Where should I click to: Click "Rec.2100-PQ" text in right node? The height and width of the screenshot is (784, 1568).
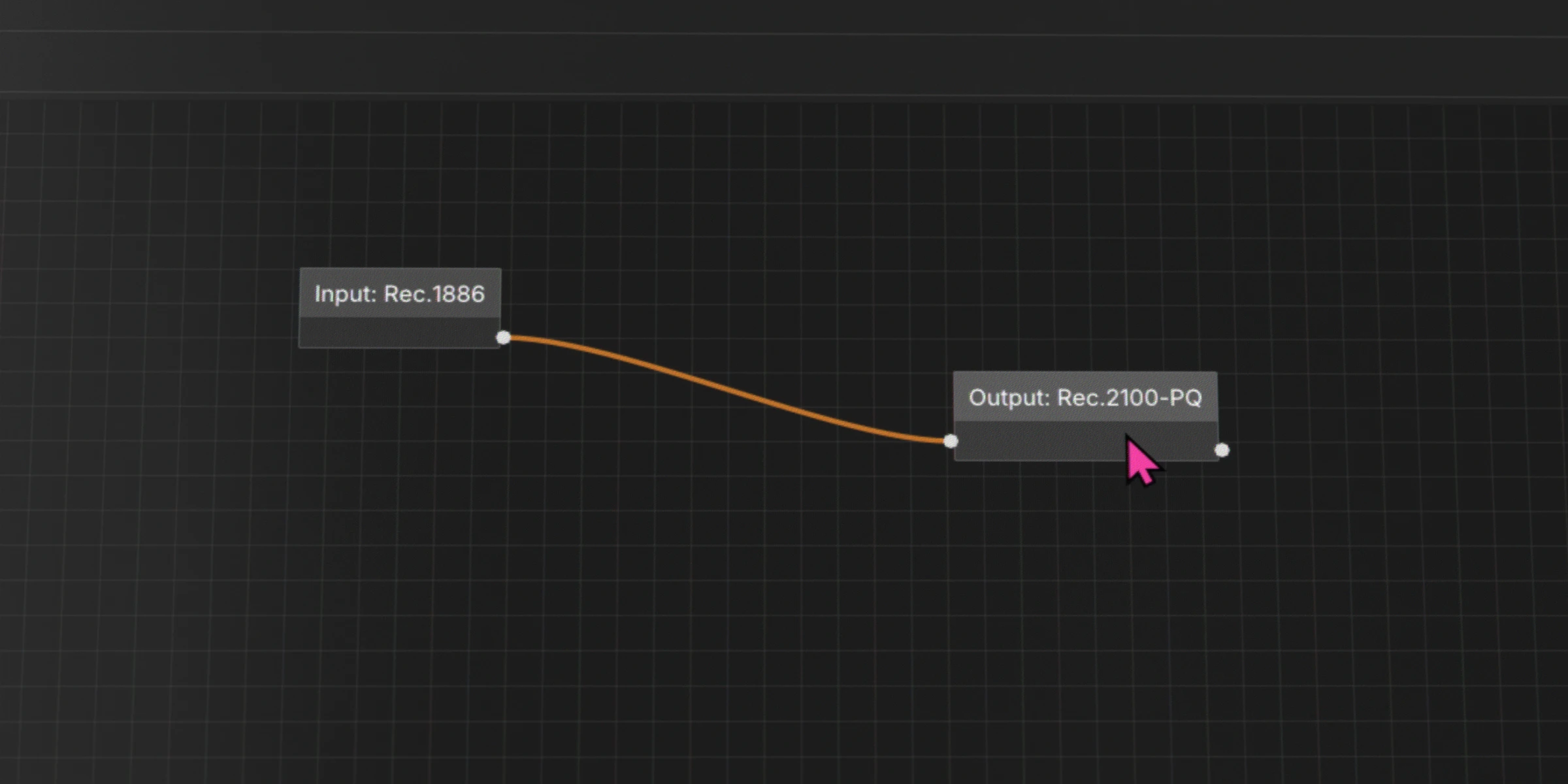point(1129,398)
